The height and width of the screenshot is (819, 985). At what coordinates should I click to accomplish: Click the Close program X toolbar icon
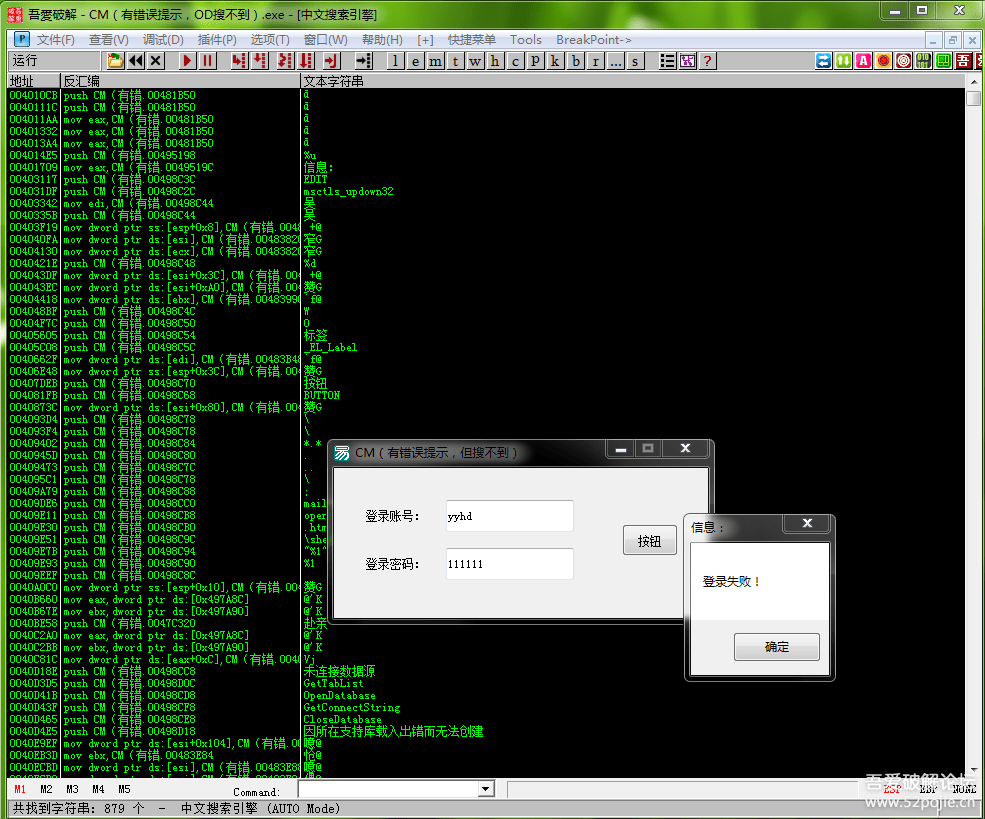pyautogui.click(x=155, y=61)
